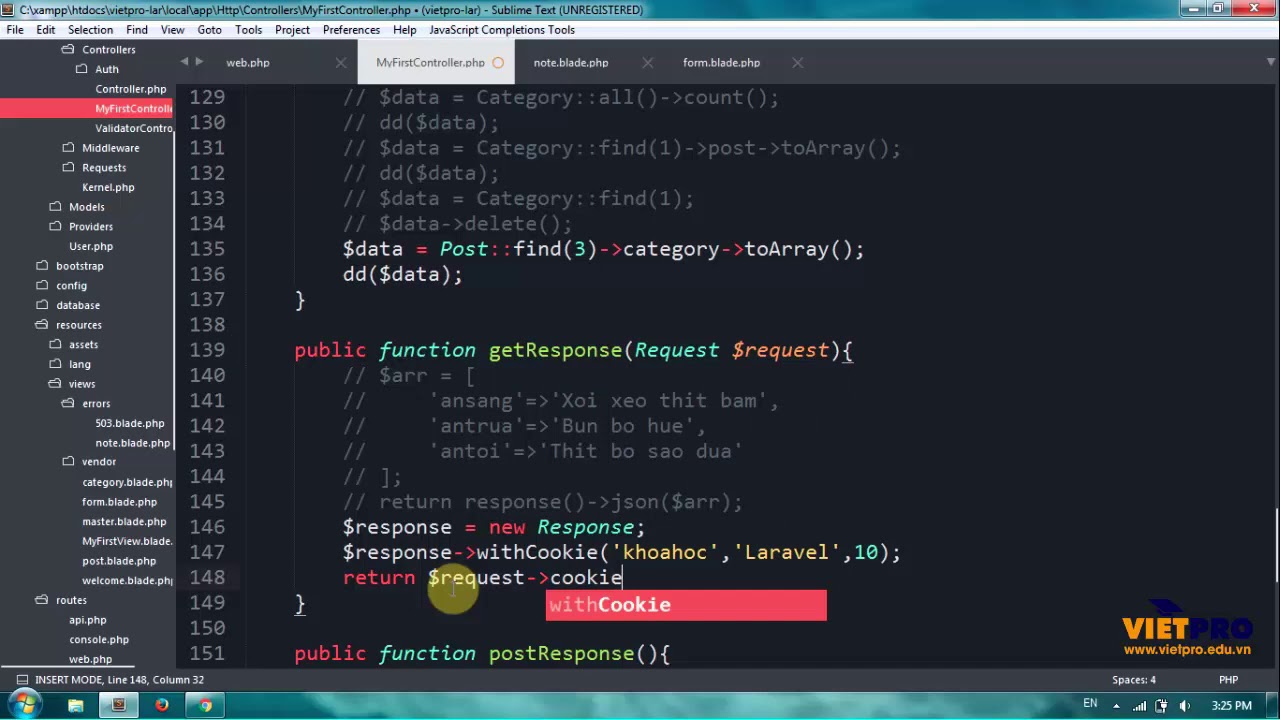This screenshot has width=1280, height=720.
Task: Open note.blade.php in the sidebar tree
Action: coord(132,443)
